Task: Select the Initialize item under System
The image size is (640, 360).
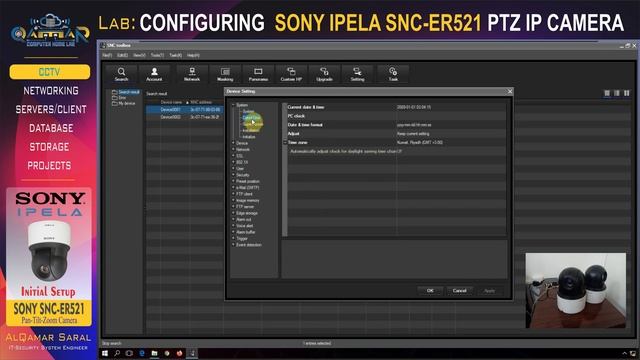Action: point(249,137)
